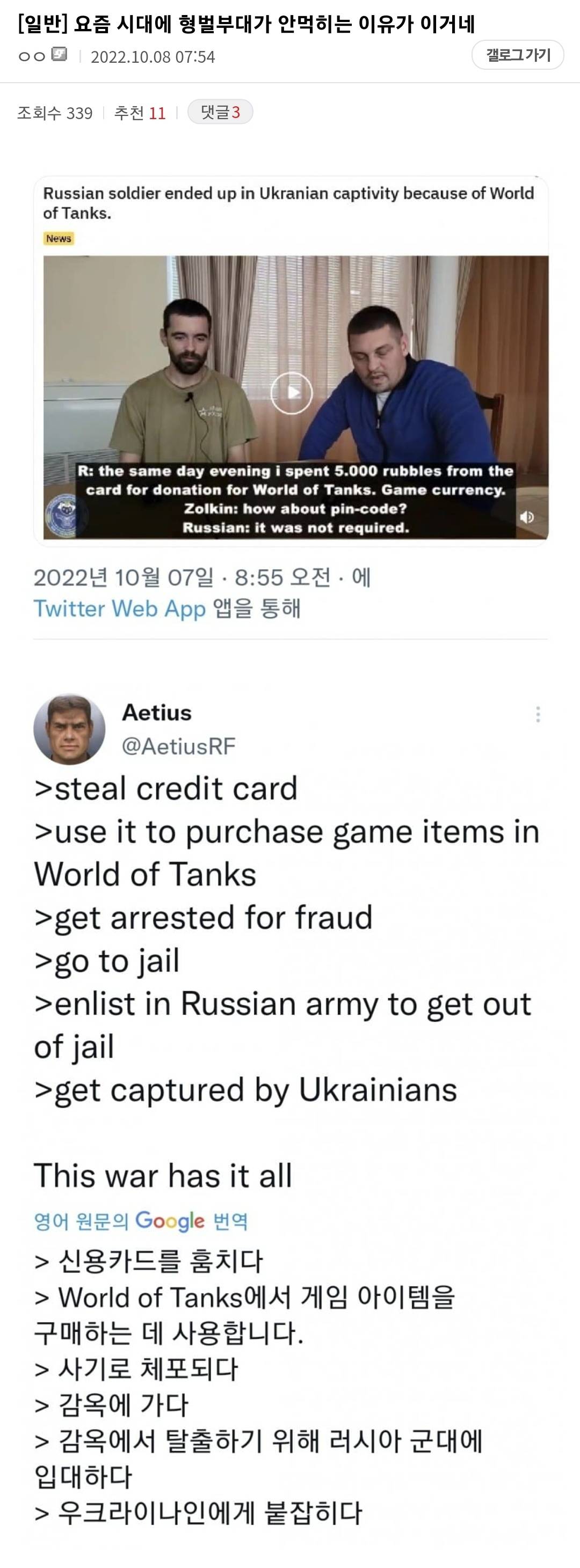Open the Google translation attribution link

coord(141,1220)
